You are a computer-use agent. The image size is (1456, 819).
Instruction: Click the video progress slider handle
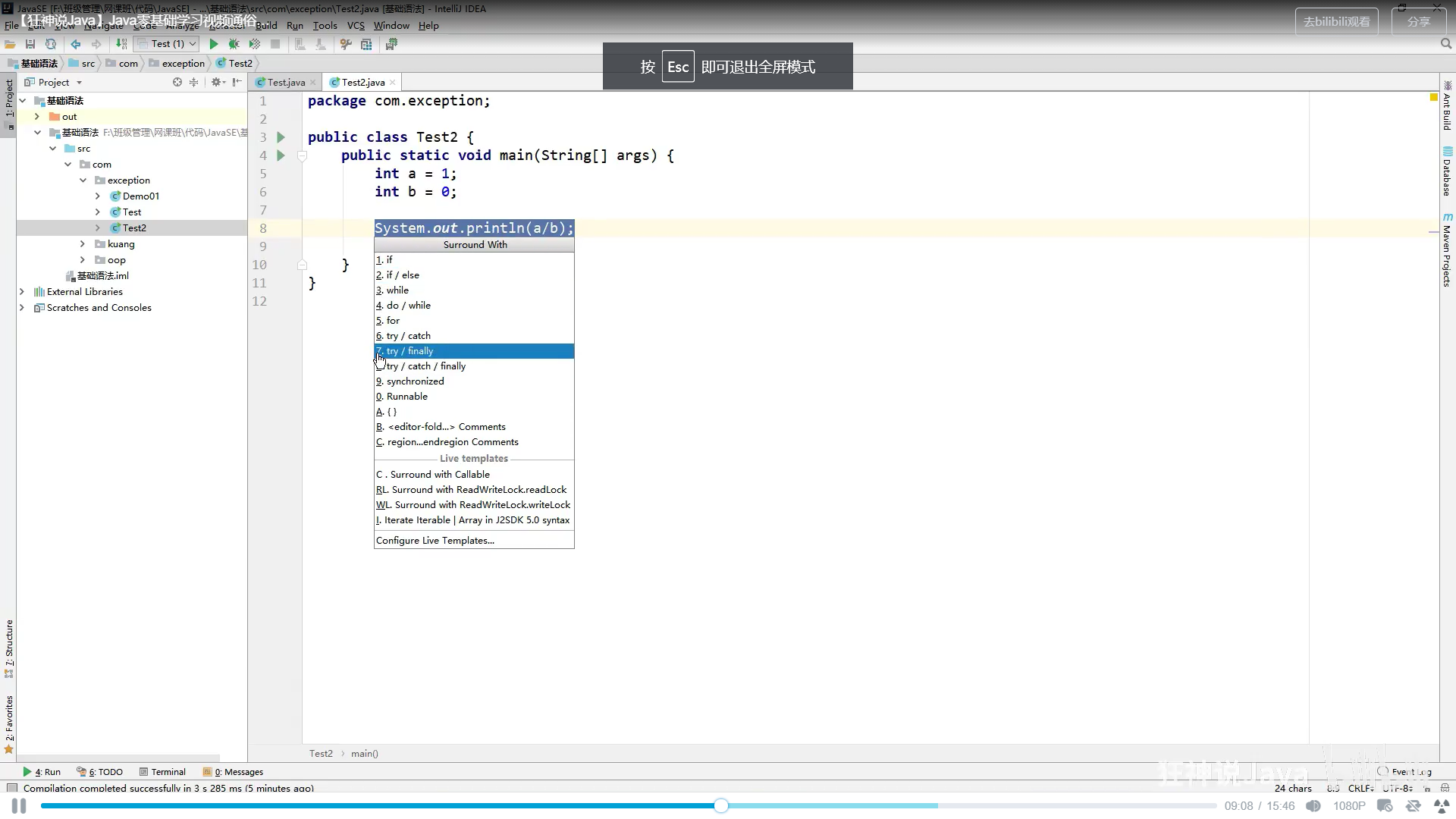(x=721, y=805)
